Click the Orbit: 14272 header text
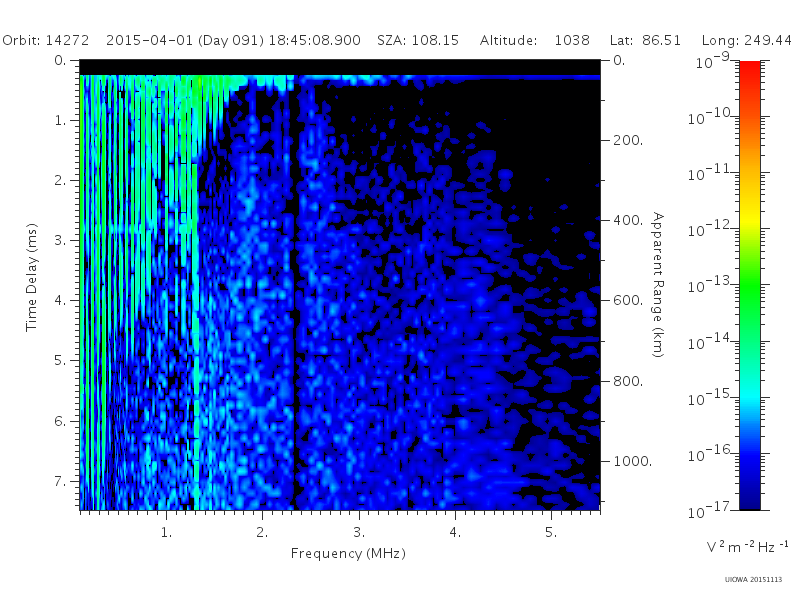Screen dimensions: 800x600 click(x=45, y=40)
